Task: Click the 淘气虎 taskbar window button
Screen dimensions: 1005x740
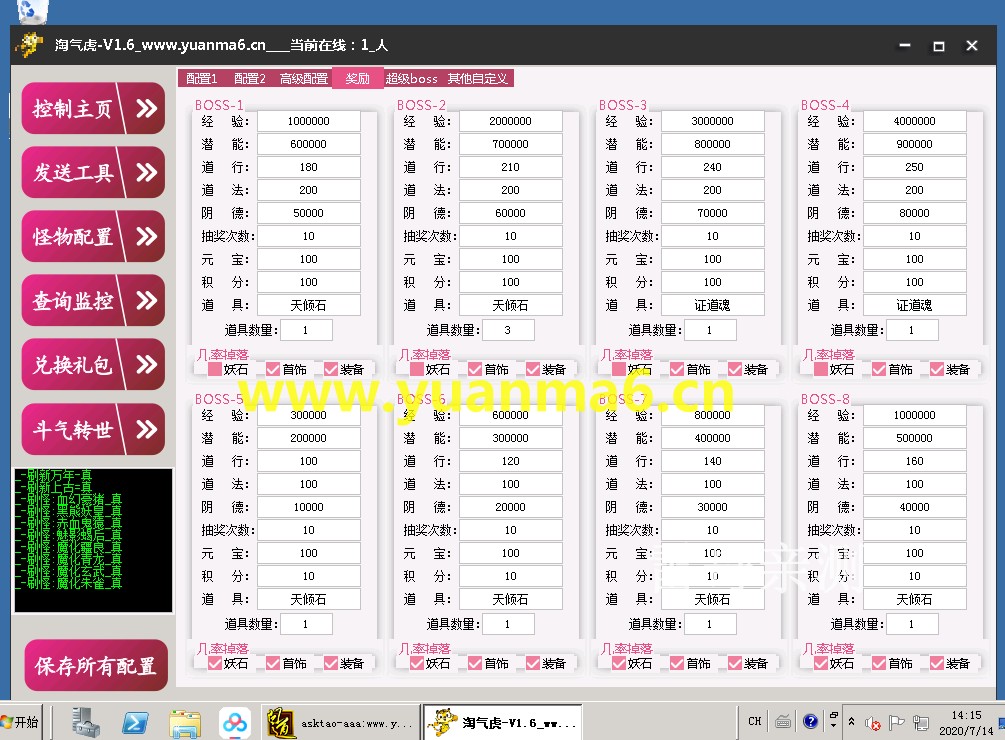Action: [x=503, y=723]
